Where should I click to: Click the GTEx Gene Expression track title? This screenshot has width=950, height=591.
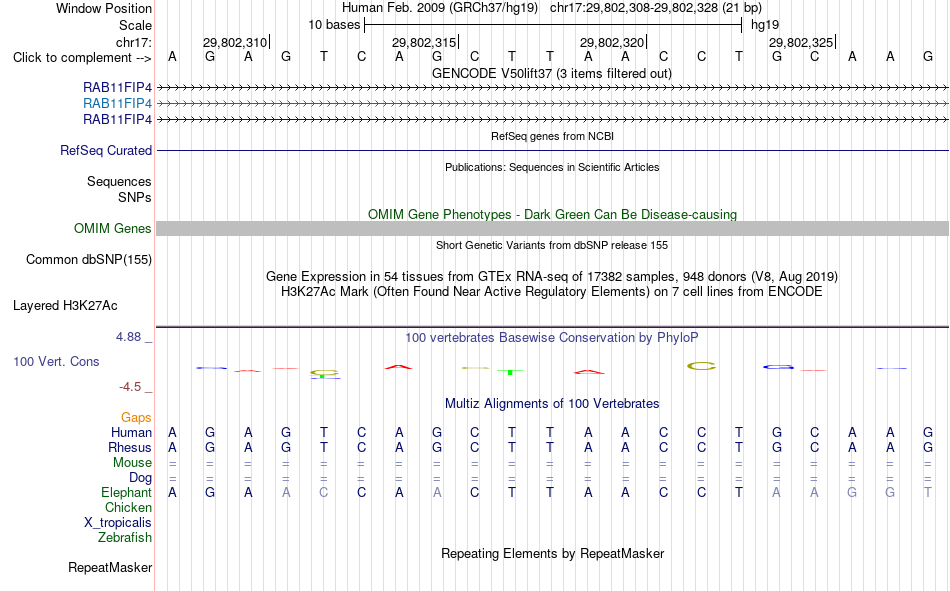click(x=552, y=276)
